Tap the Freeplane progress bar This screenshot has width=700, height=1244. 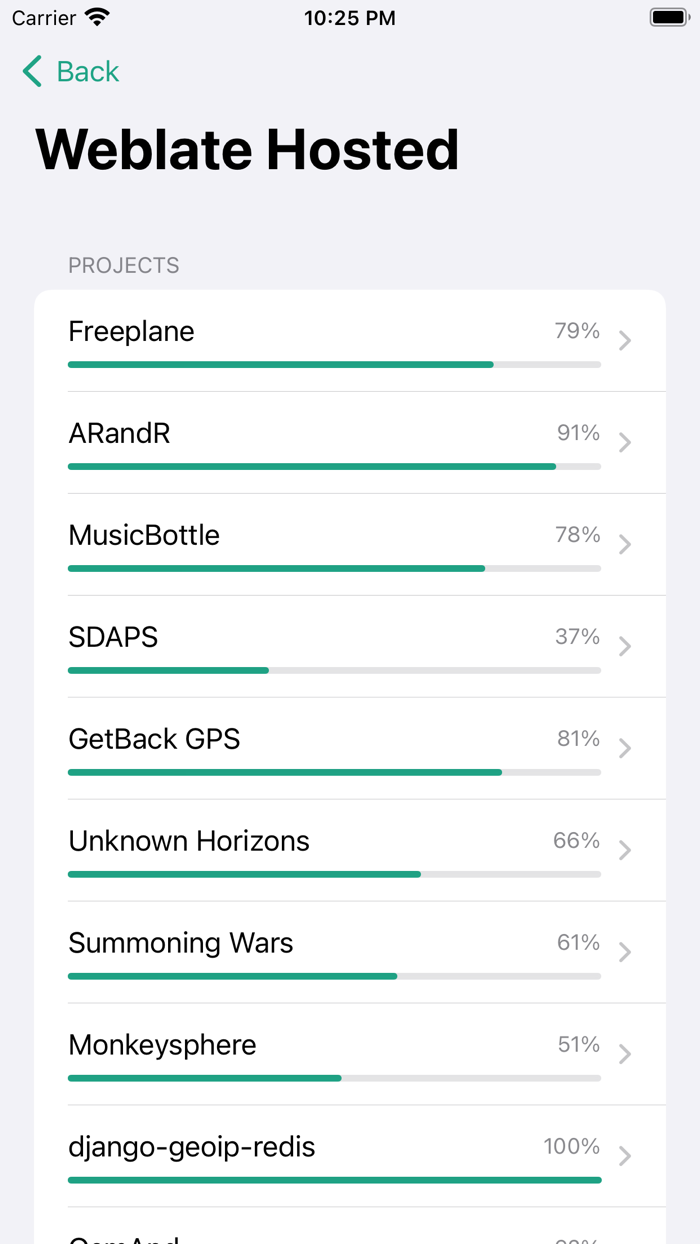pyautogui.click(x=334, y=364)
